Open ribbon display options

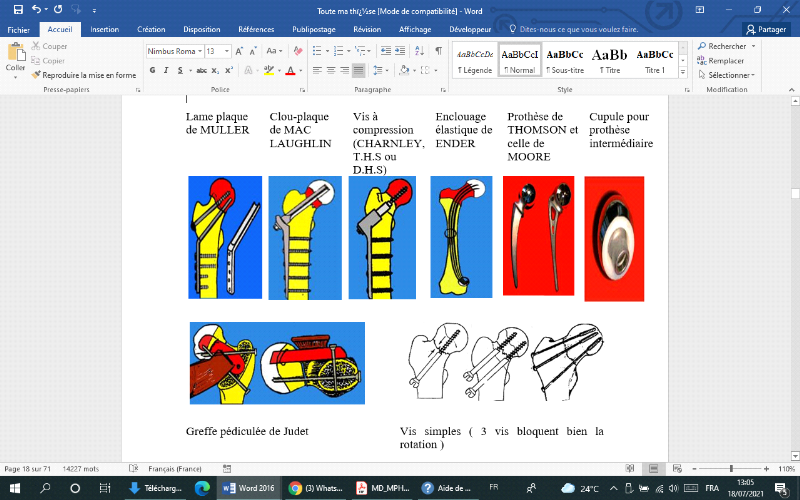(700, 10)
